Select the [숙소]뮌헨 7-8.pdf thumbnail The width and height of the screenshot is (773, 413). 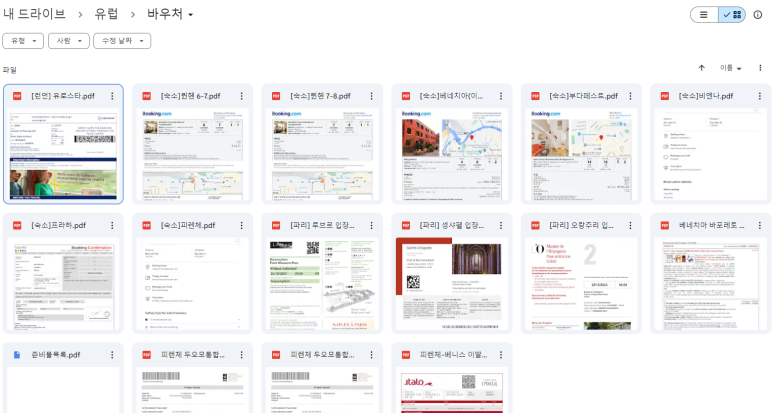pyautogui.click(x=322, y=154)
